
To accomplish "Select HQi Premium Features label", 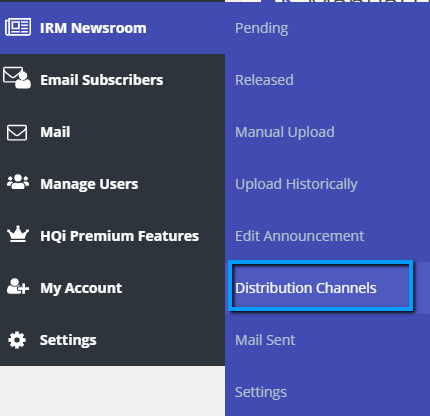I will (x=119, y=236).
